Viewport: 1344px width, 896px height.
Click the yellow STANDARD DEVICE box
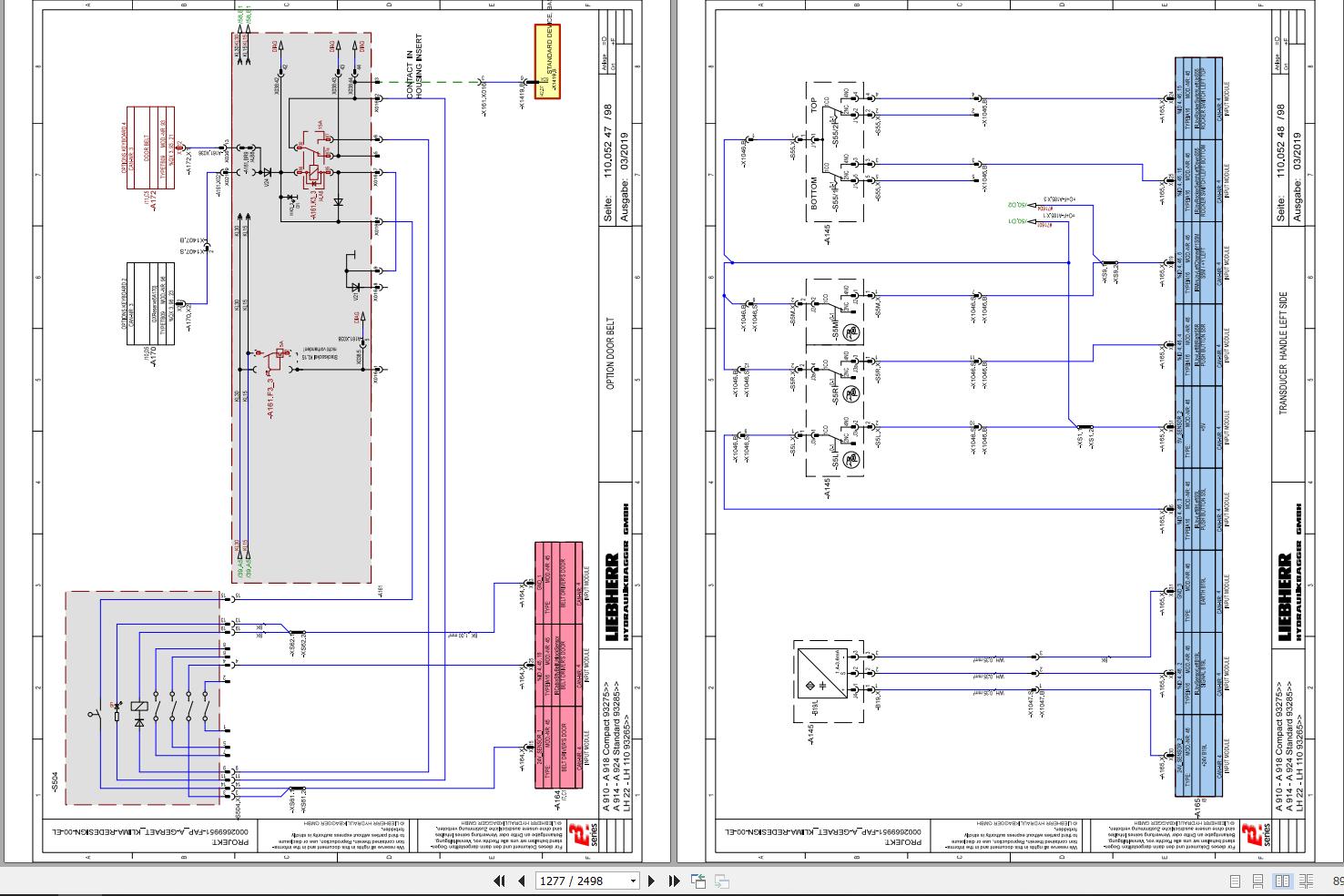click(x=547, y=61)
